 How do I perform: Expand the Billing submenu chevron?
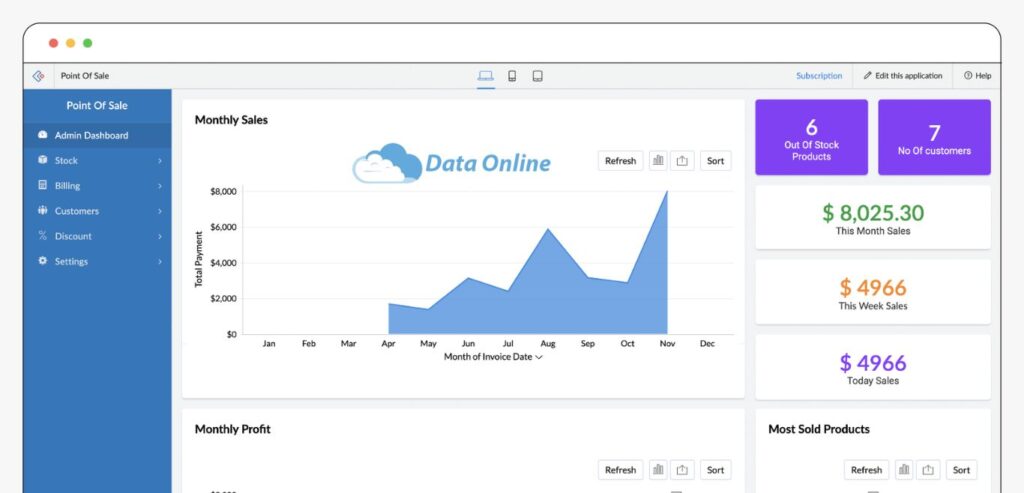click(159, 186)
